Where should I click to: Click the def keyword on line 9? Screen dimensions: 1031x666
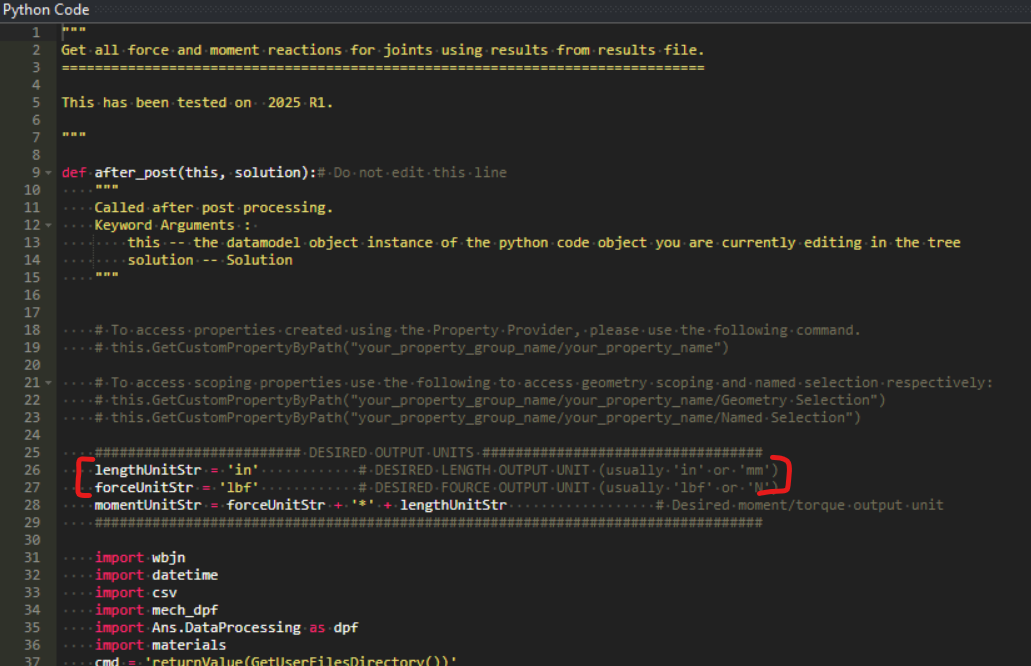[73, 171]
